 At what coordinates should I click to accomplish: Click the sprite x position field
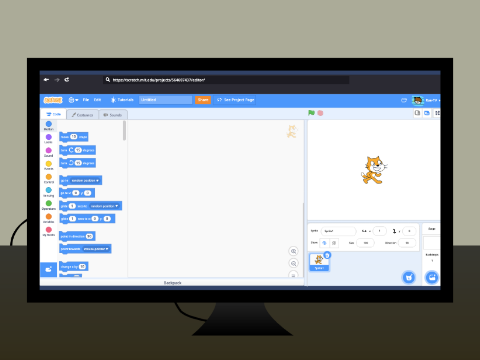pos(379,231)
